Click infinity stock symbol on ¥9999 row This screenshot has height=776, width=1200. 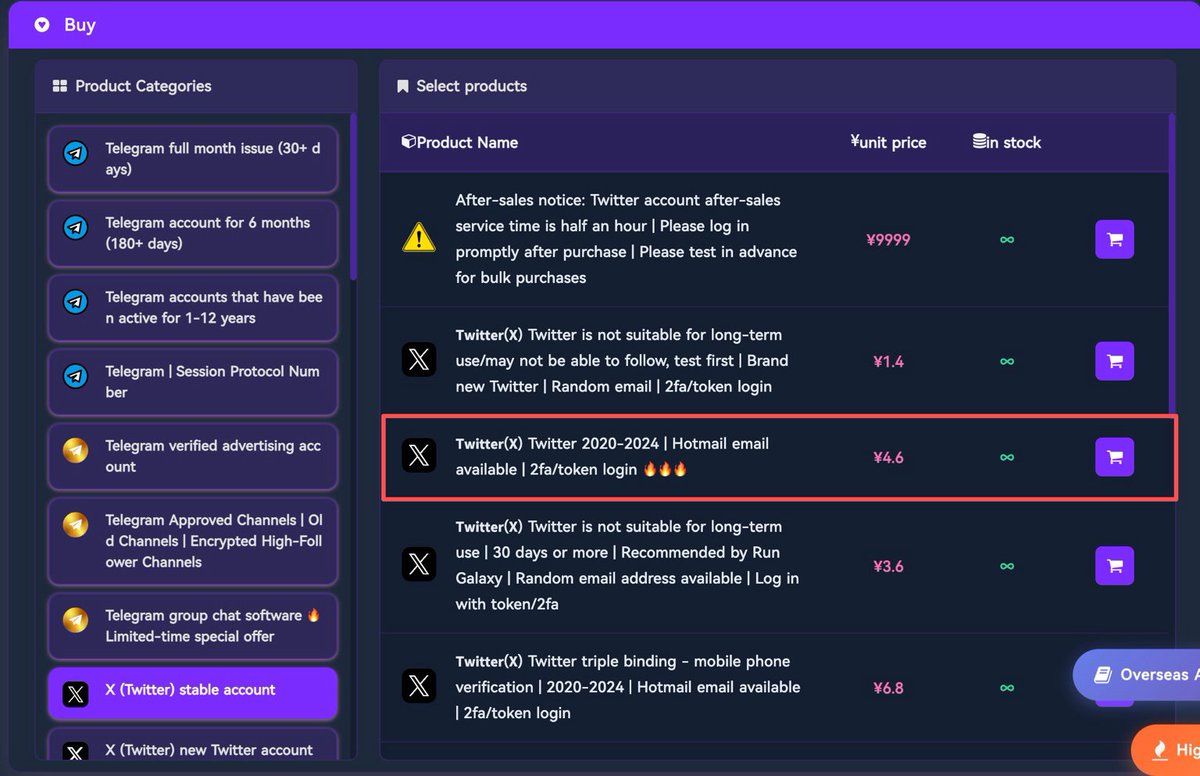coord(1007,240)
